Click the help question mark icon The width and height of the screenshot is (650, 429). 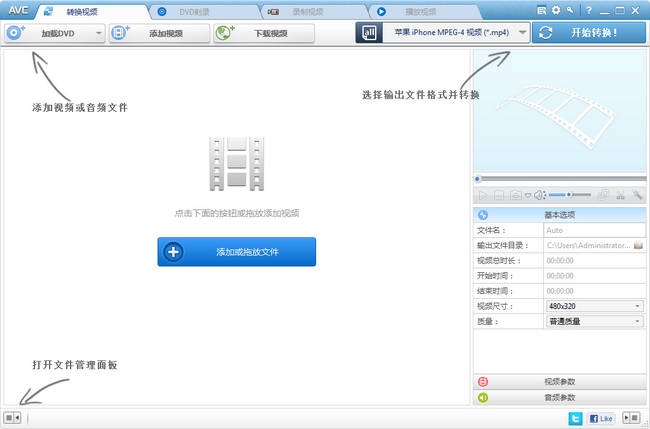coord(587,10)
